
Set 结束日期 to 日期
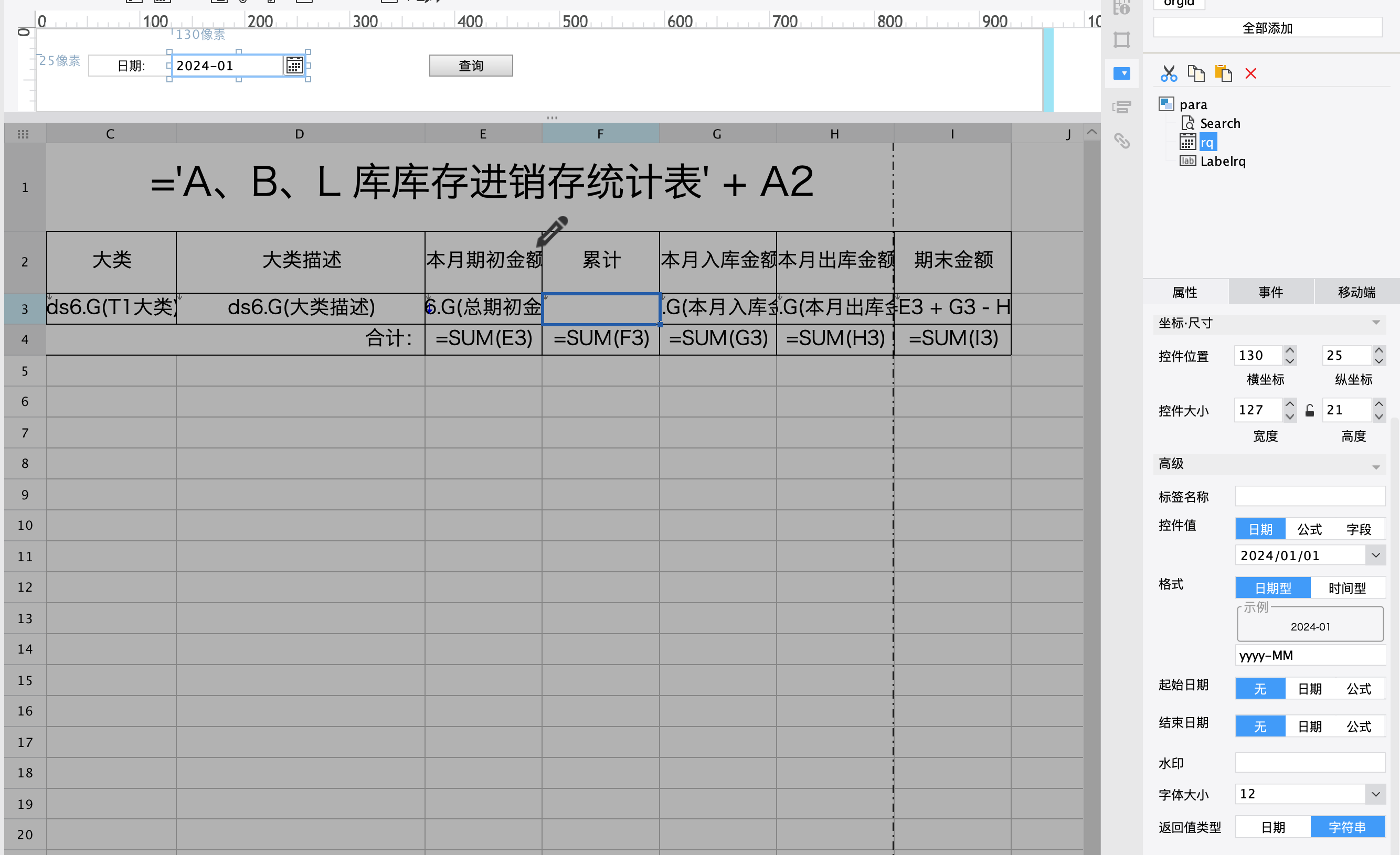coord(1310,726)
